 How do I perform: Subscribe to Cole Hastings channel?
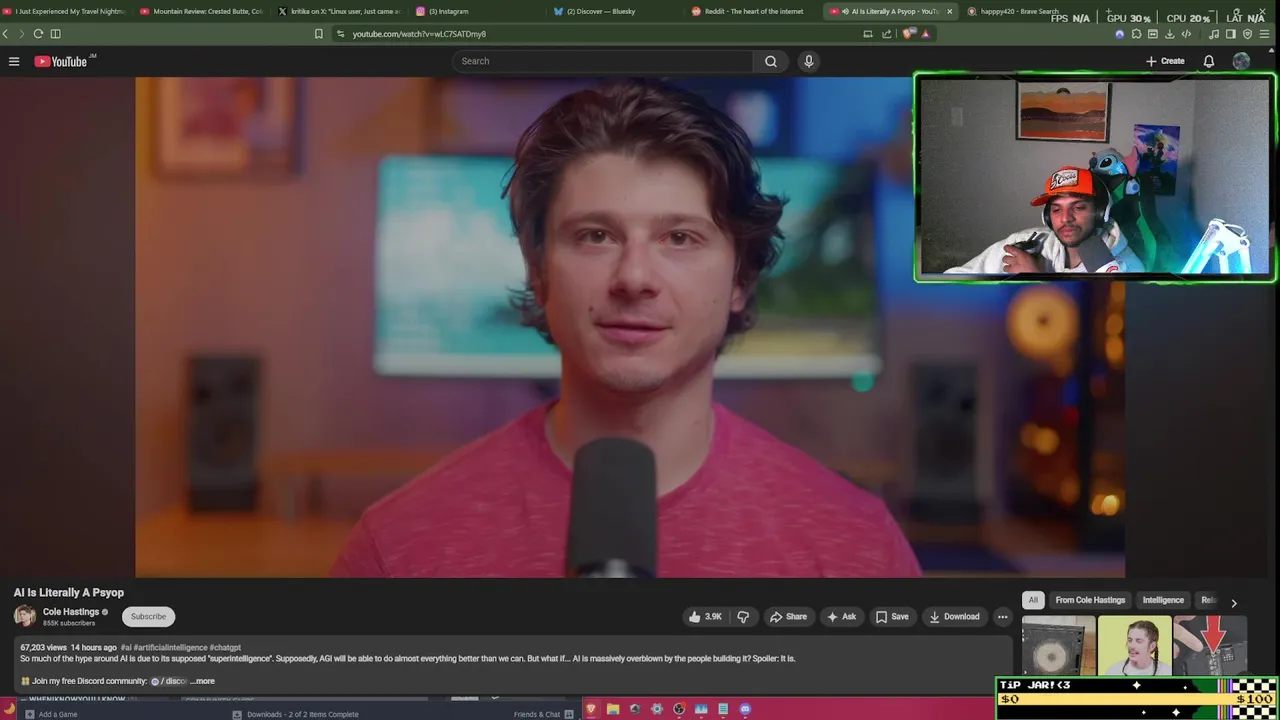[x=148, y=616]
